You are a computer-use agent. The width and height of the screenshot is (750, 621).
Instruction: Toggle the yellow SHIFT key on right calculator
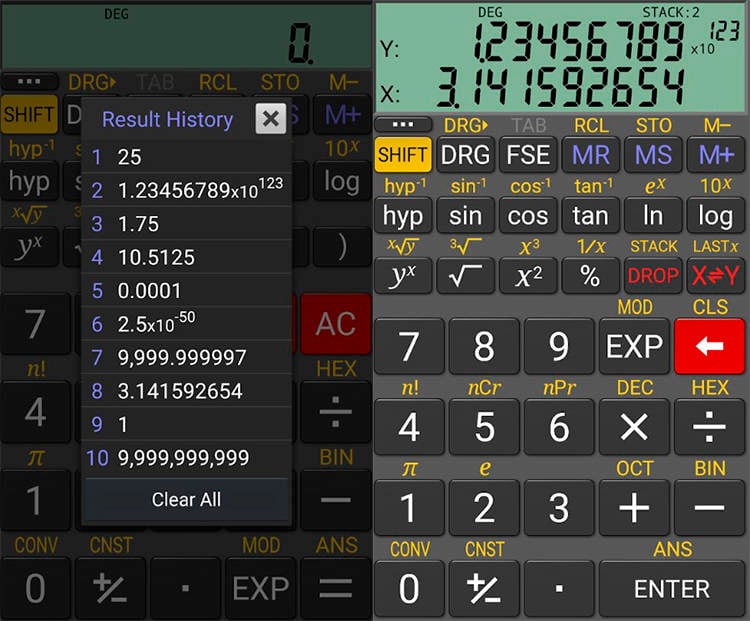[x=402, y=155]
